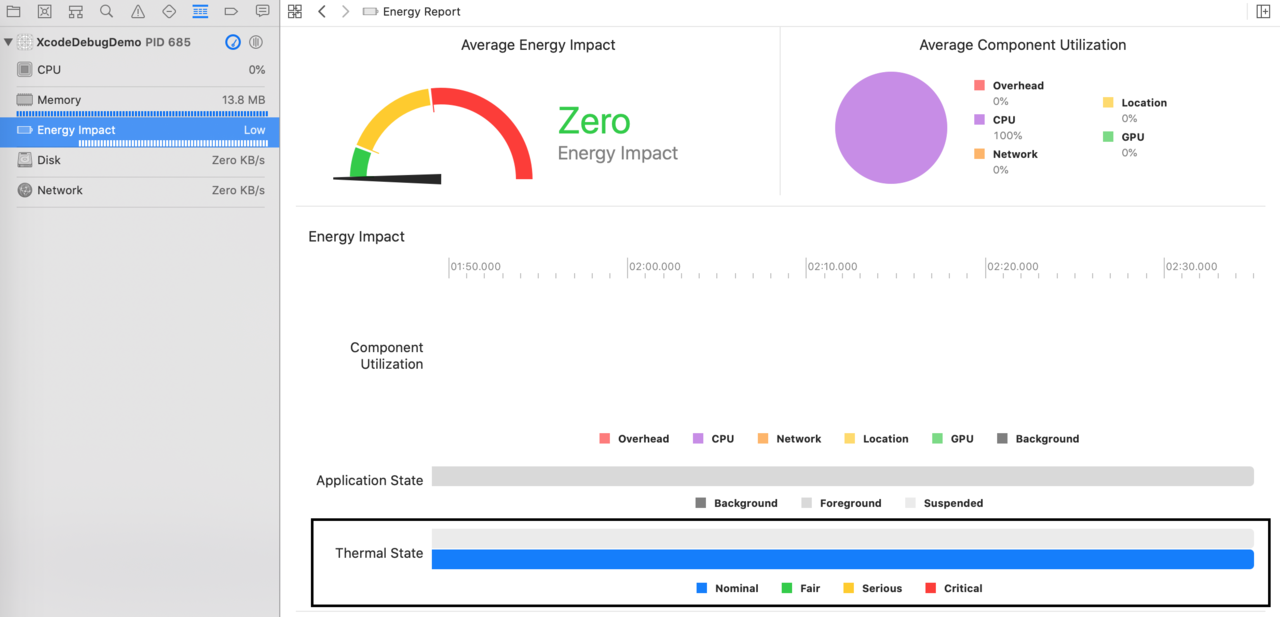Click the "Low" energy impact value in sidebar
This screenshot has width=1280, height=617.
(255, 130)
